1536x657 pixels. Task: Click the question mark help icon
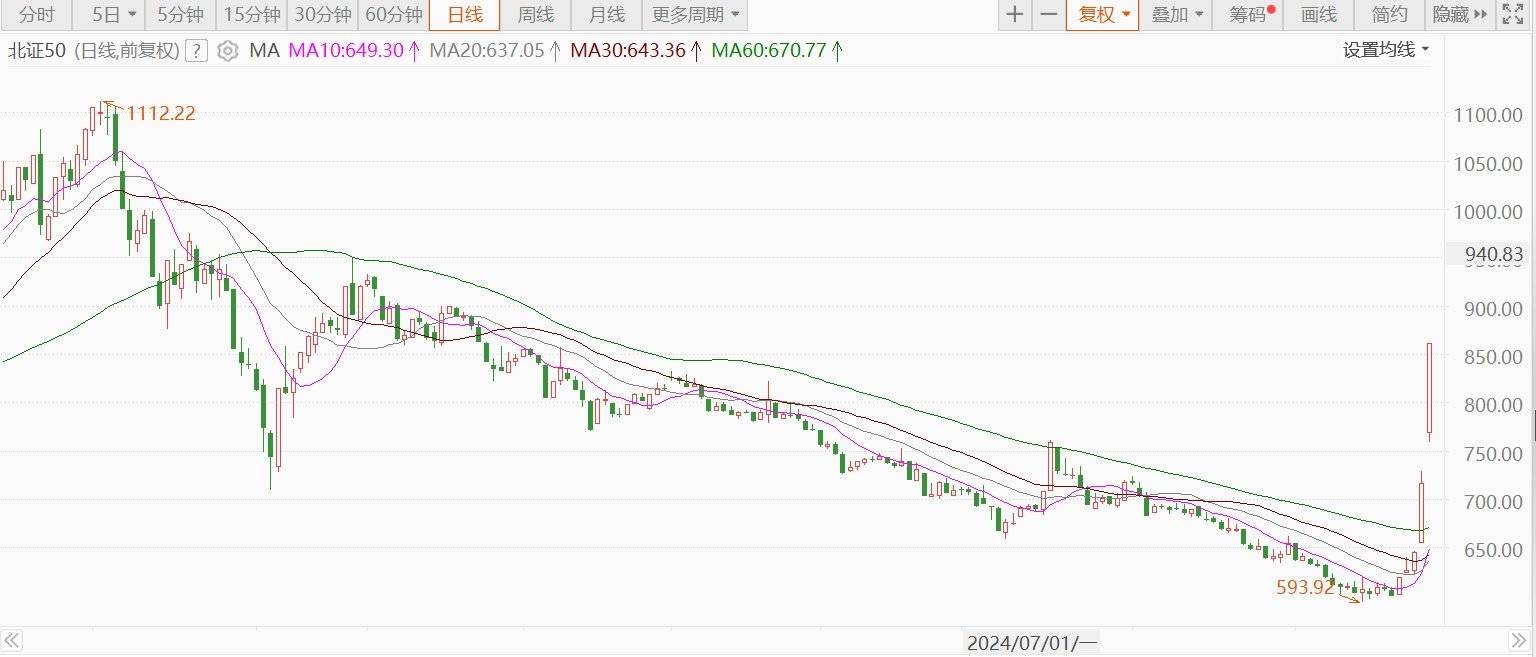click(197, 50)
